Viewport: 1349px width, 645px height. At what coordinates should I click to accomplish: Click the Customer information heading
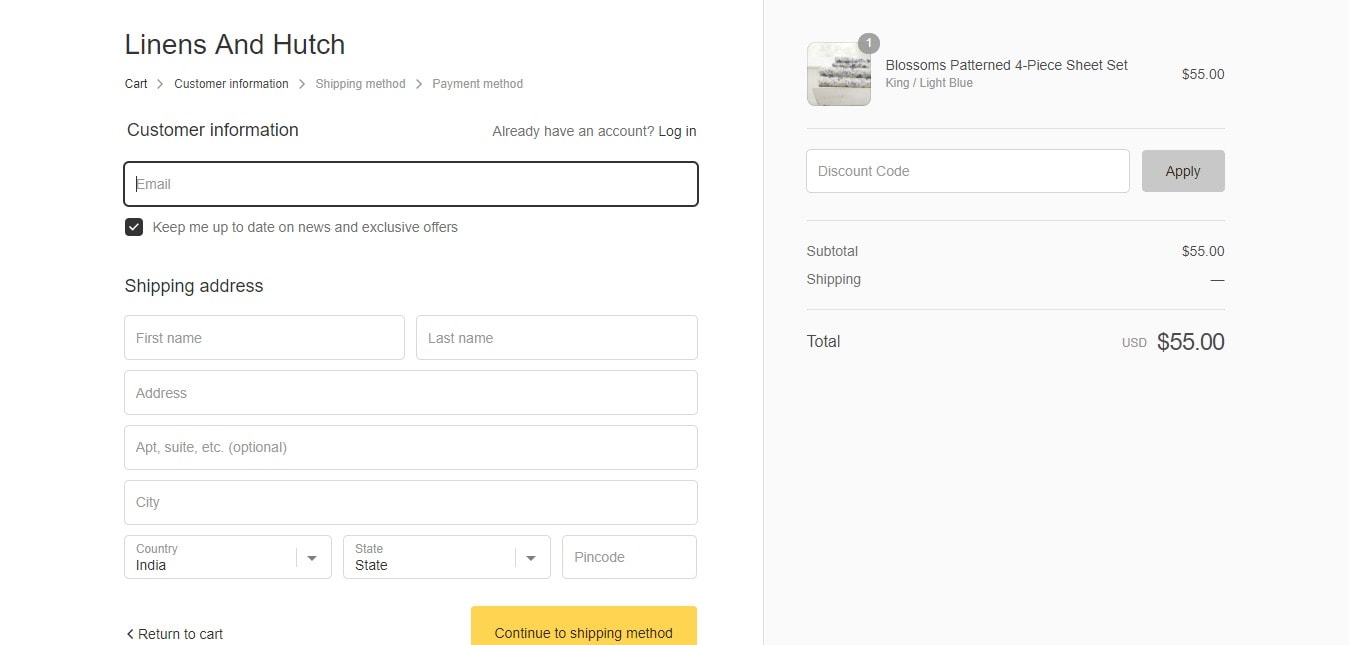tap(213, 130)
